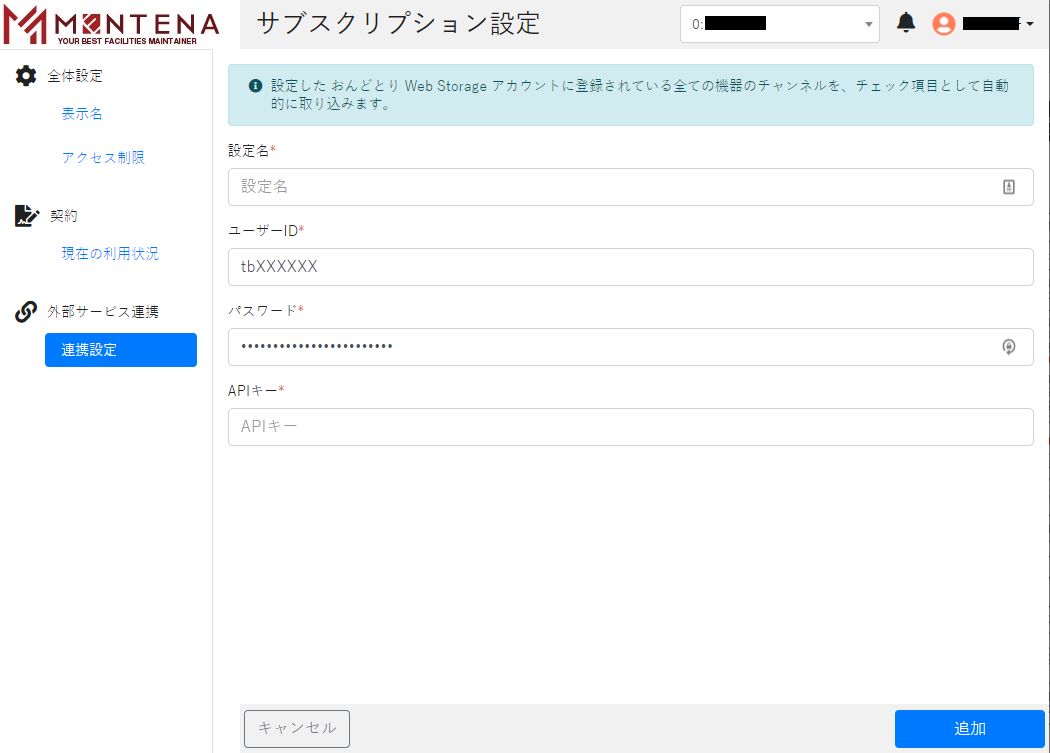Click the APIキー input field
The height and width of the screenshot is (753, 1050).
point(630,427)
